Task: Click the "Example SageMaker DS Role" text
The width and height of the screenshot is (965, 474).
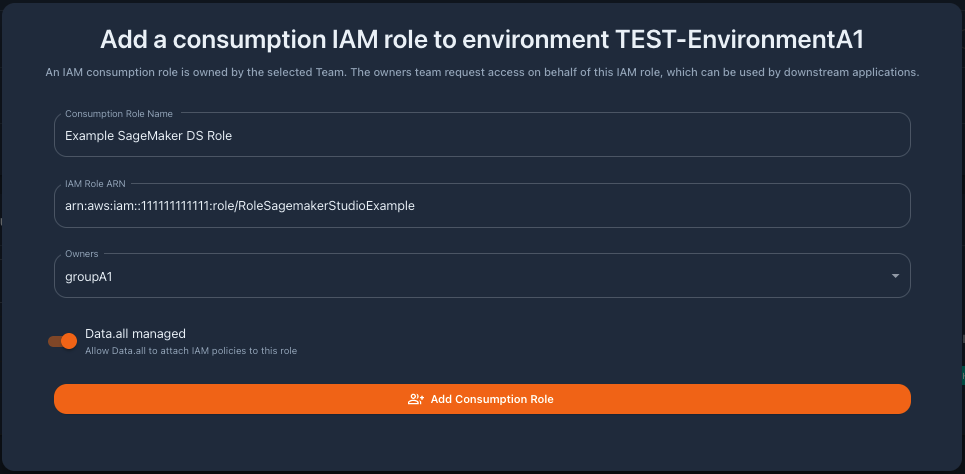Action: point(148,136)
